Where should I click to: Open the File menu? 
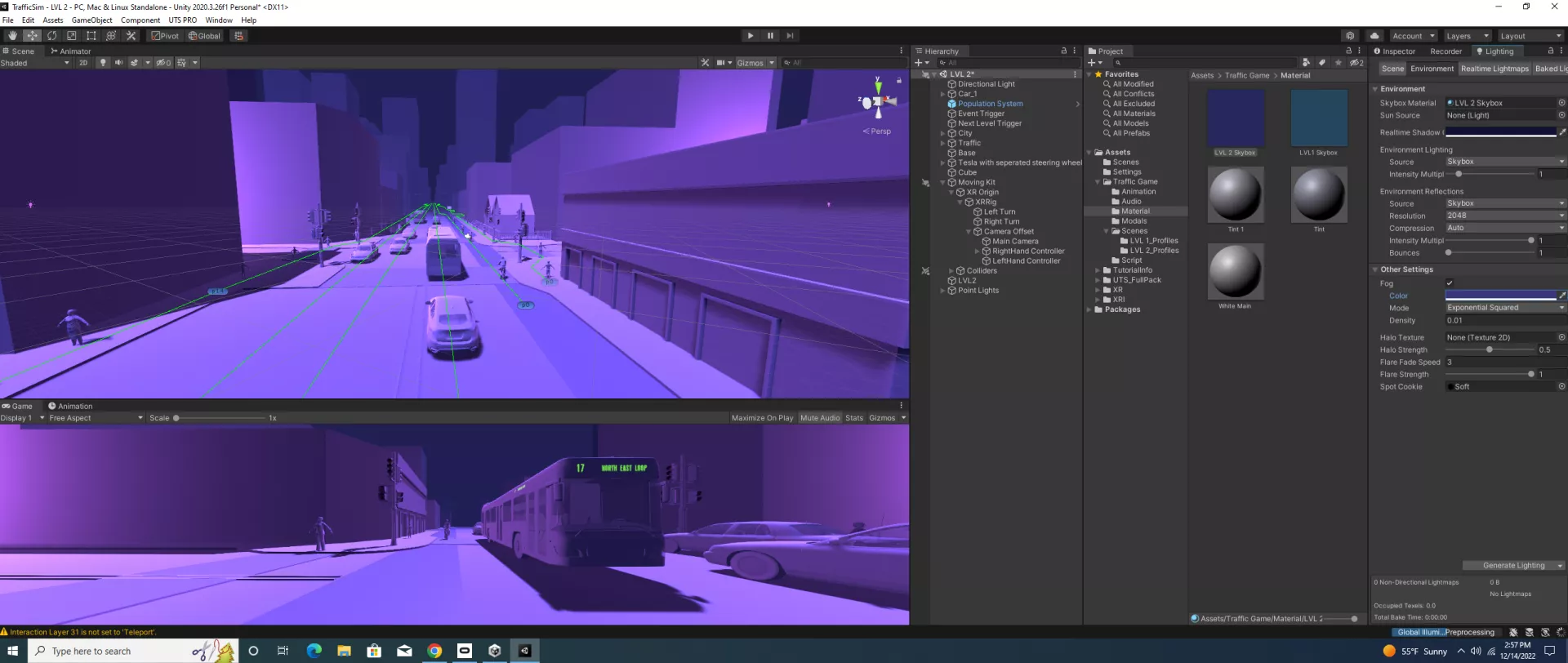(x=8, y=20)
